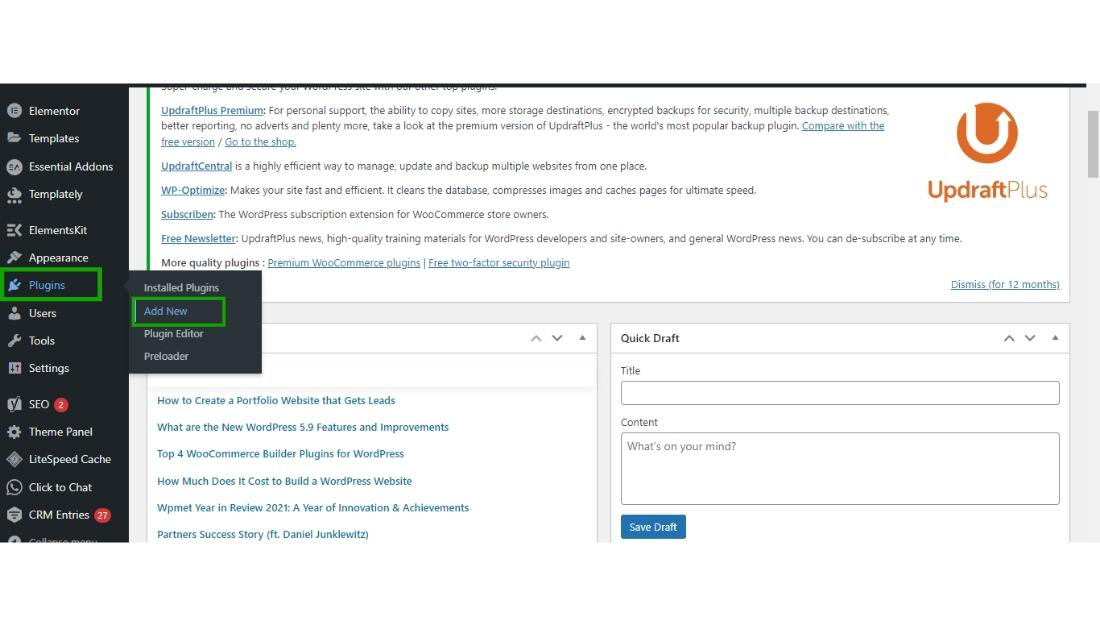
Task: Click the CRM Entries icon
Action: coord(14,514)
